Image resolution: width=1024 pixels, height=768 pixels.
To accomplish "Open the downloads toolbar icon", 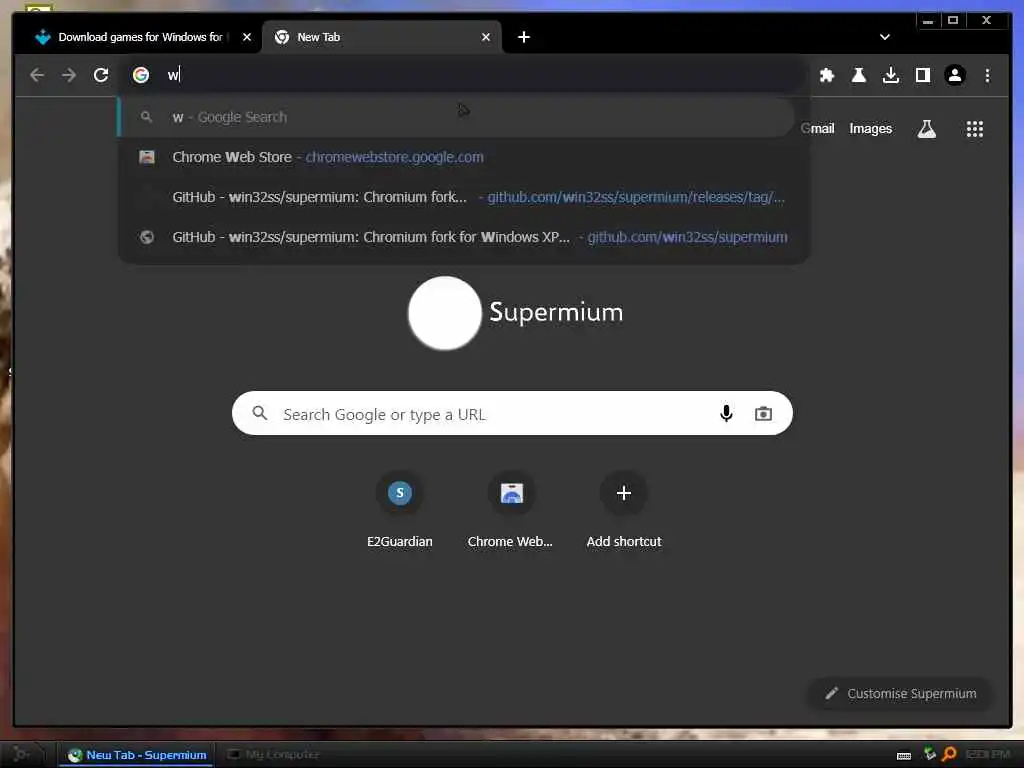I will click(891, 75).
